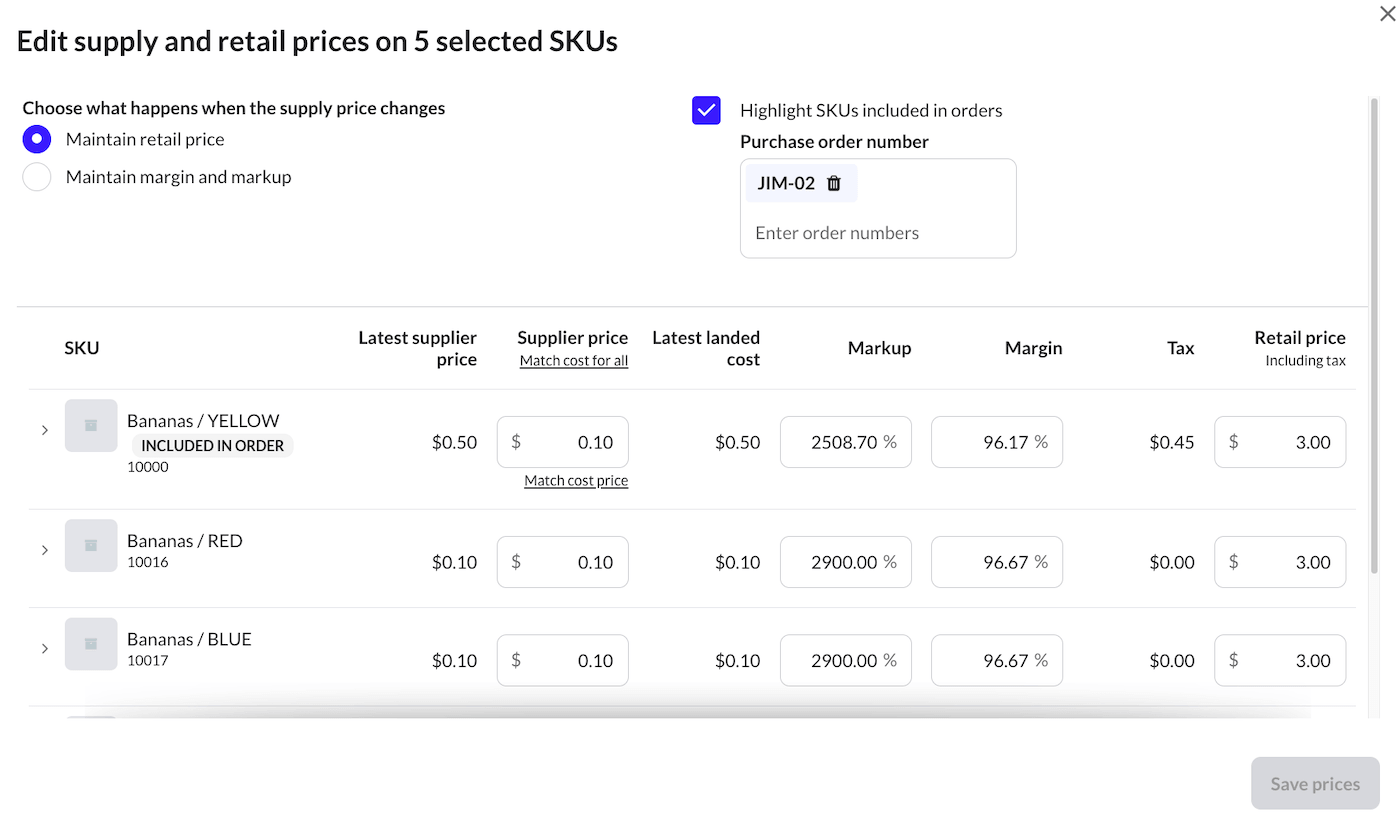Edit margin field for Bananas / RED
1400x828 pixels.
[997, 562]
